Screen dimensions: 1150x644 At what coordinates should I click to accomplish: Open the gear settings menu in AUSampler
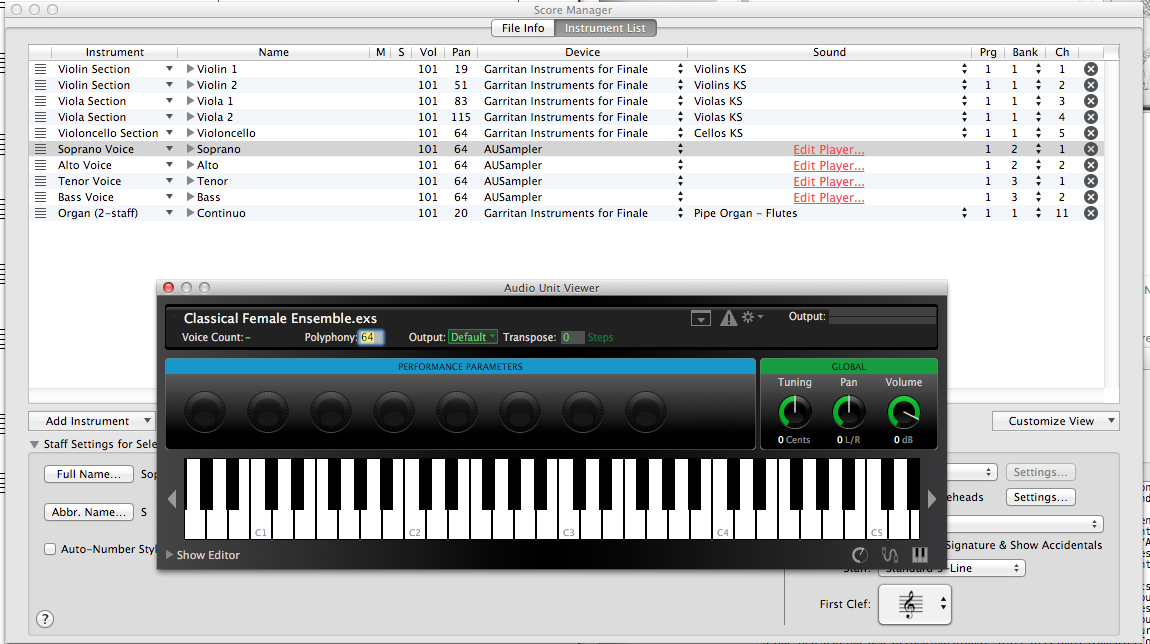[750, 317]
